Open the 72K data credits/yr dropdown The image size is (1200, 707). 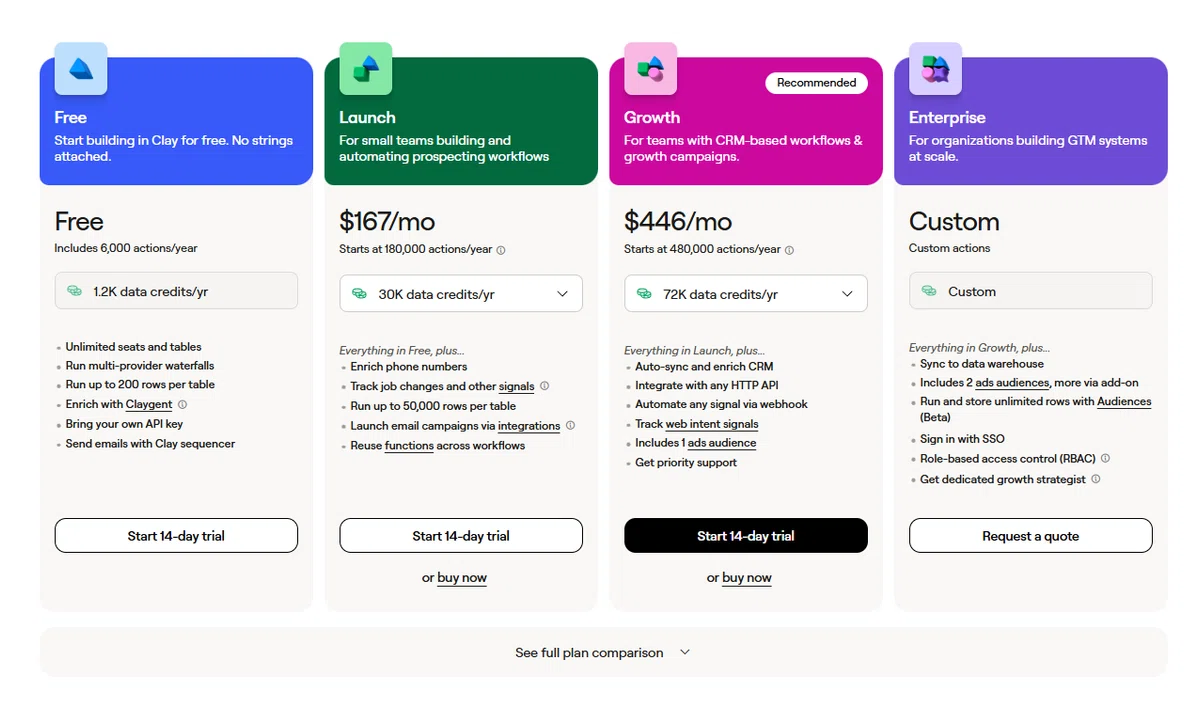click(746, 294)
